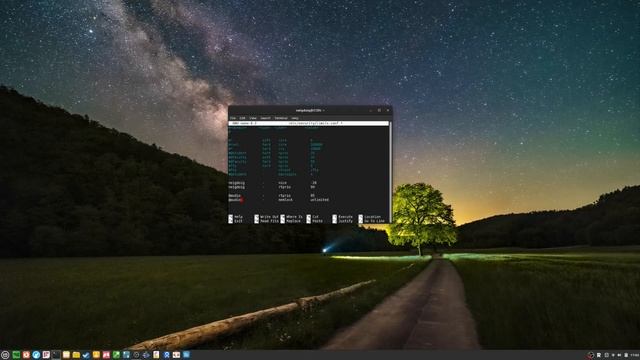Open the Help menu in terminal menu bar
Screen dimensions: 640x360
point(295,118)
